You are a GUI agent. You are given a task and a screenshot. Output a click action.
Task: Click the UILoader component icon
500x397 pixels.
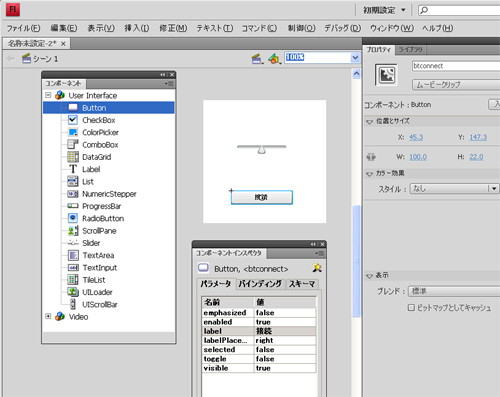coord(73,292)
